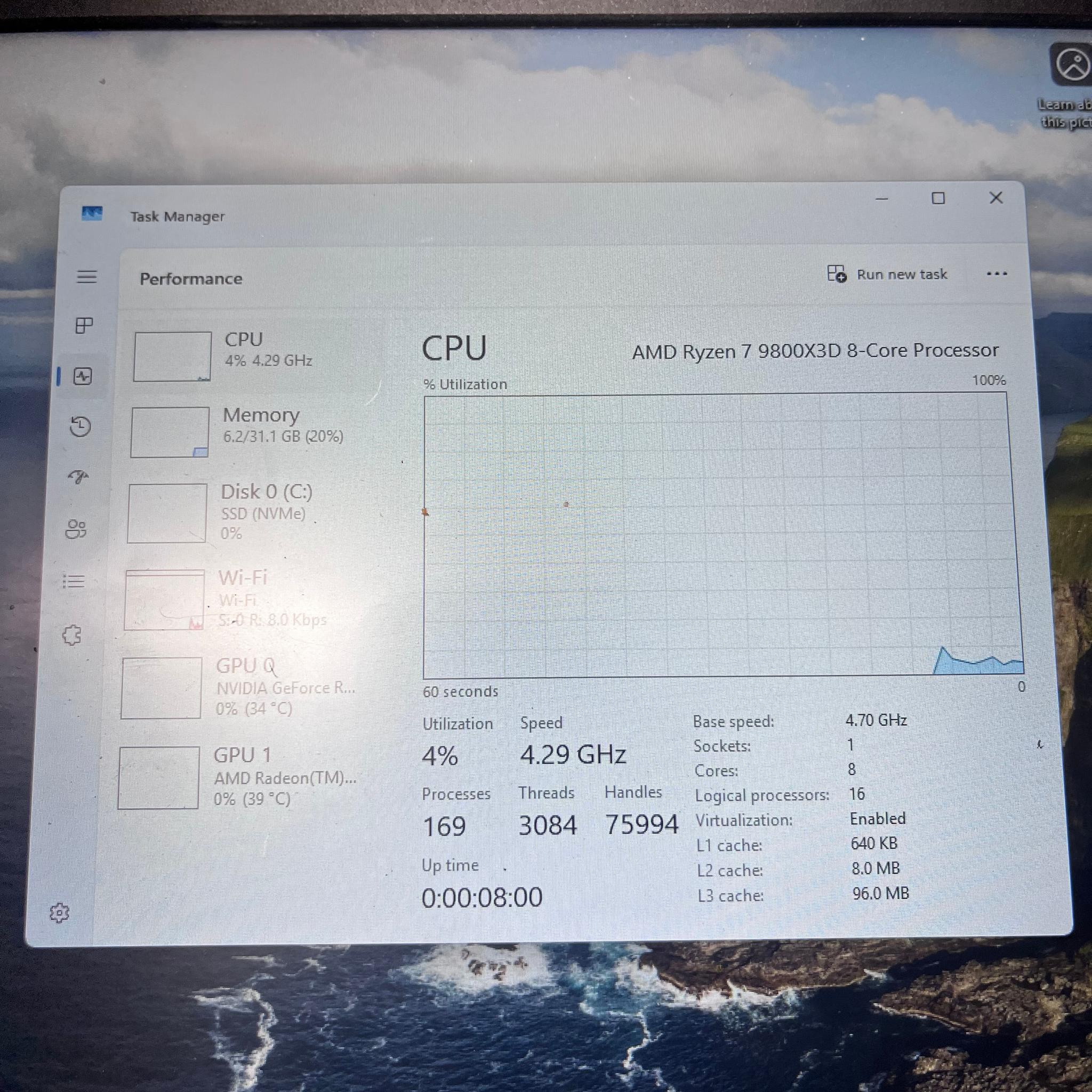Click the Logical processors 16 value
Screen dimensions: 1092x1092
point(857,794)
